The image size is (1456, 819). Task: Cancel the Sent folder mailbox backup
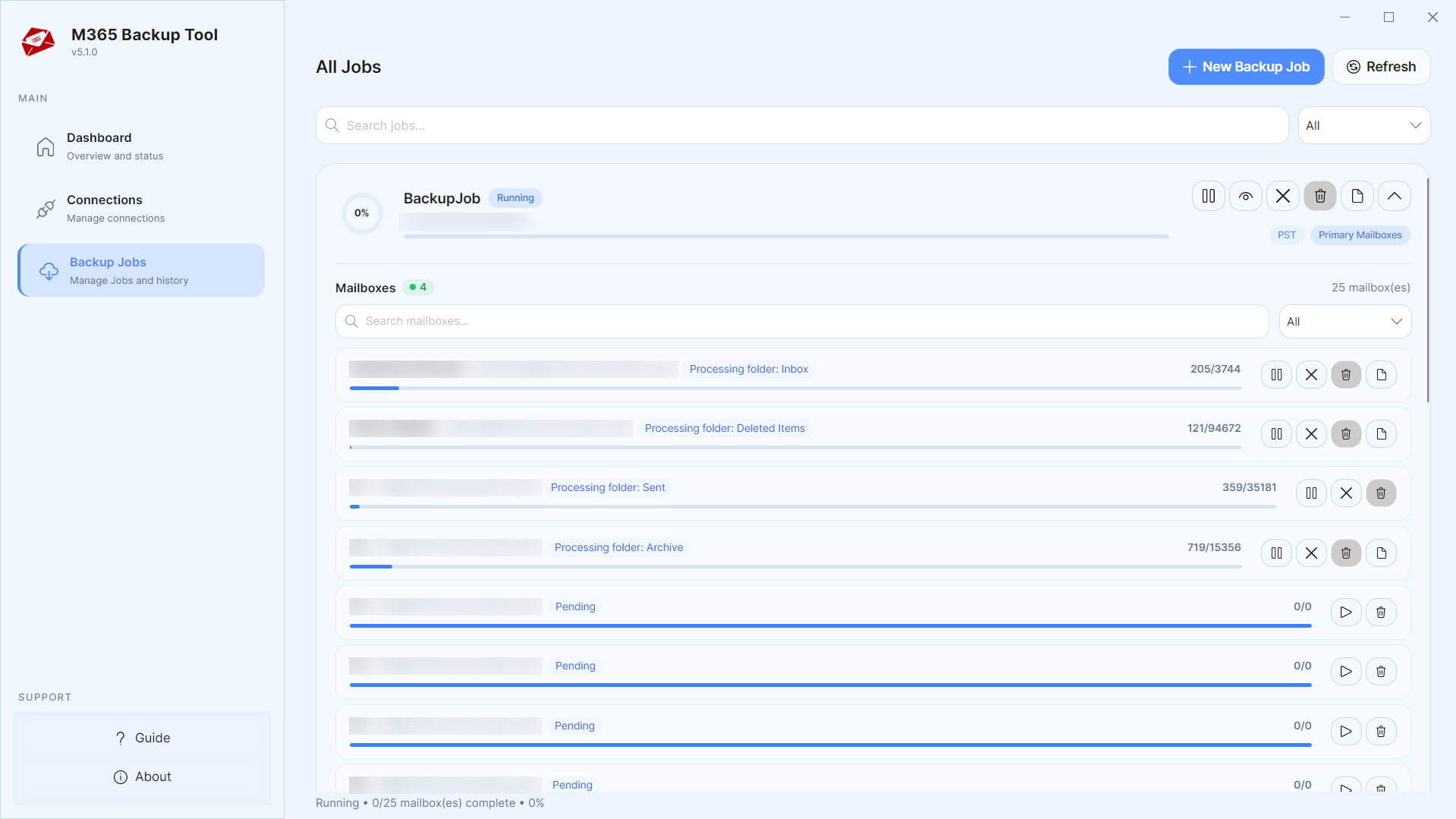(1346, 493)
